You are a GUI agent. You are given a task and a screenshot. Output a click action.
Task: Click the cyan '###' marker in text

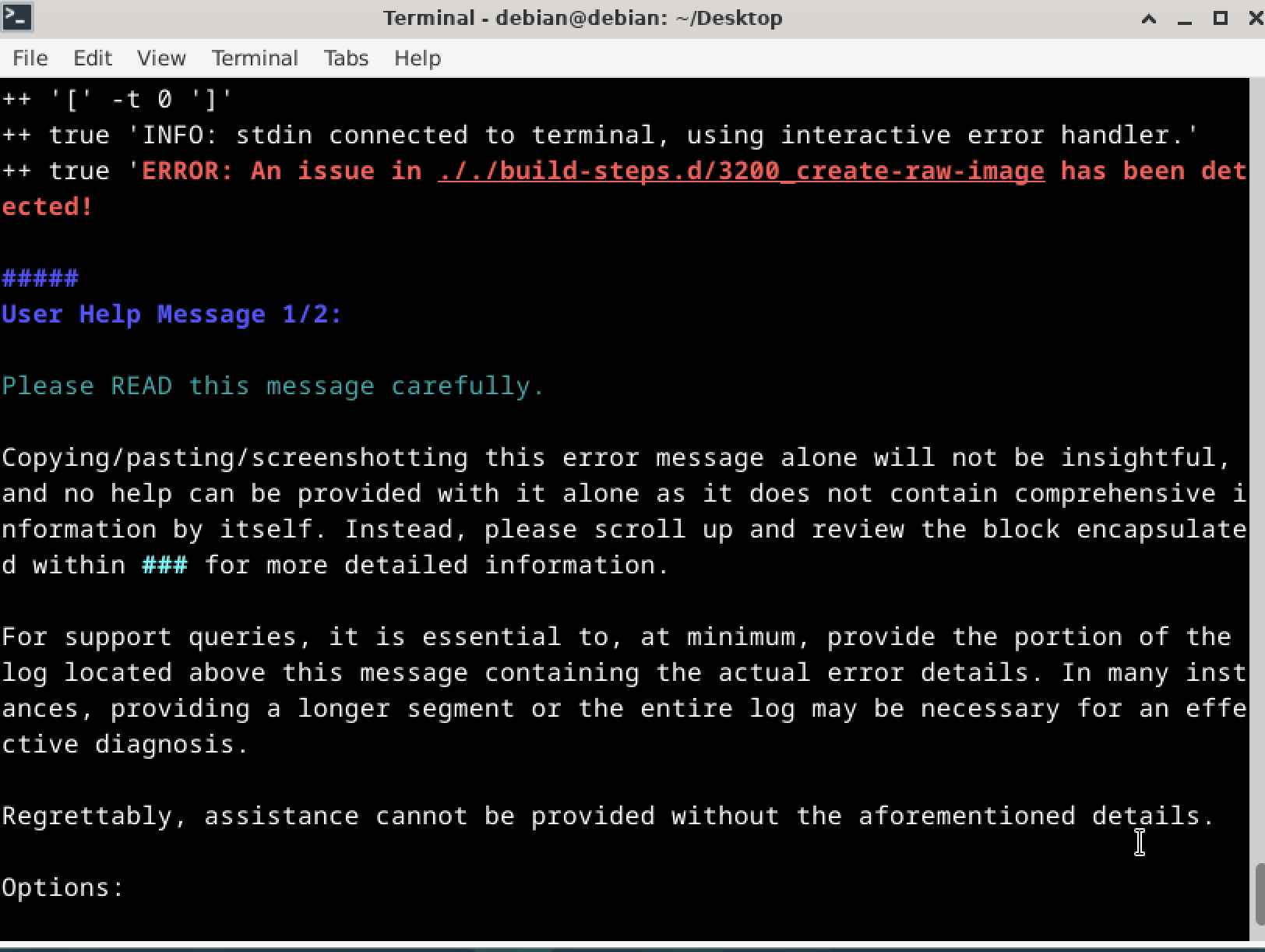coord(164,565)
